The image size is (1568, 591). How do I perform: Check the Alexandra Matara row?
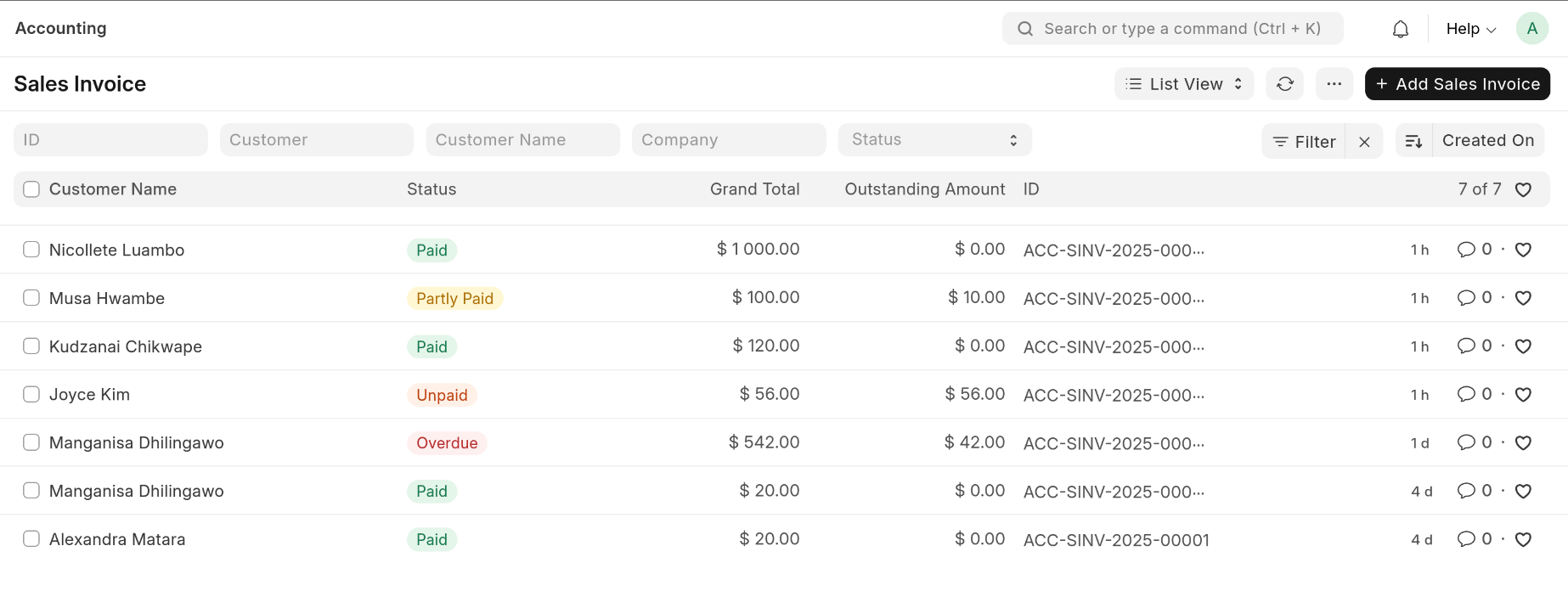tap(31, 539)
